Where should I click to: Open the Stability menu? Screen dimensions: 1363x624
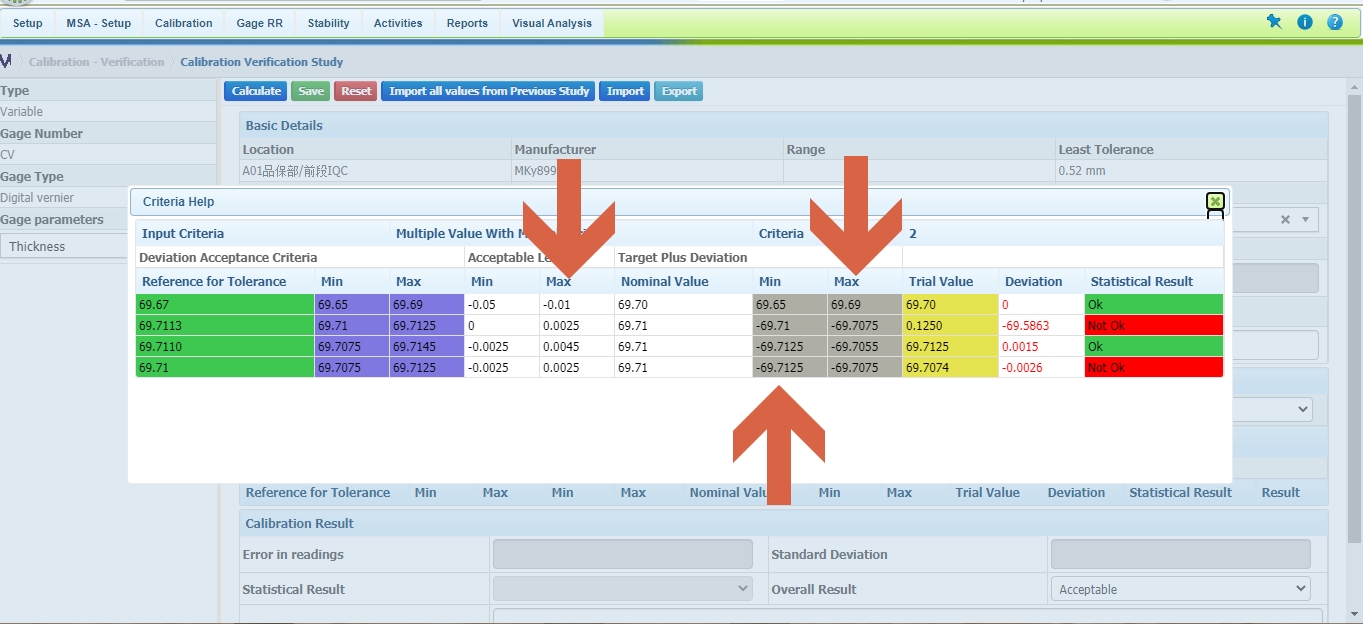(329, 23)
